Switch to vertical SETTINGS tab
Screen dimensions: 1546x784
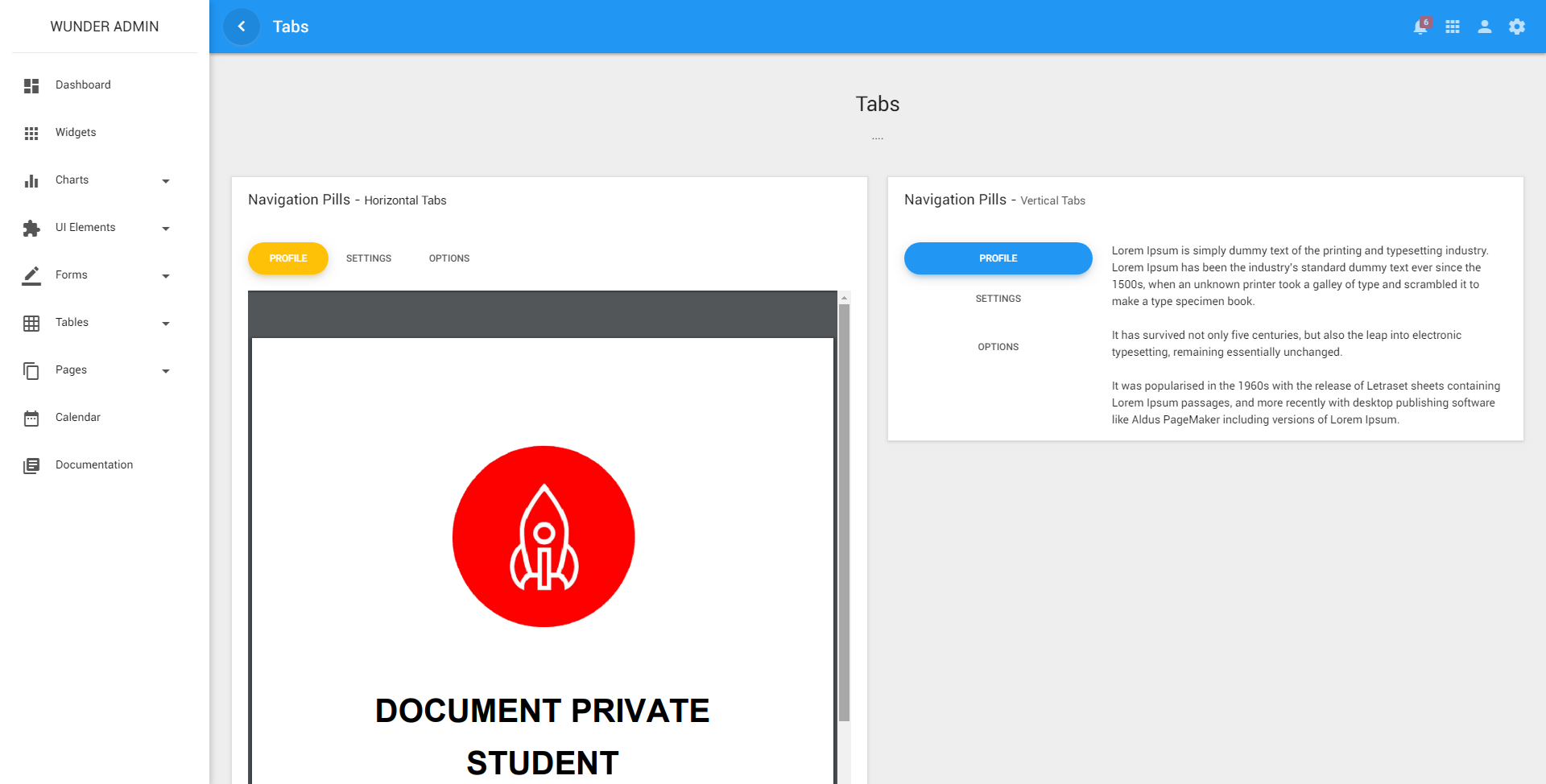pos(998,299)
